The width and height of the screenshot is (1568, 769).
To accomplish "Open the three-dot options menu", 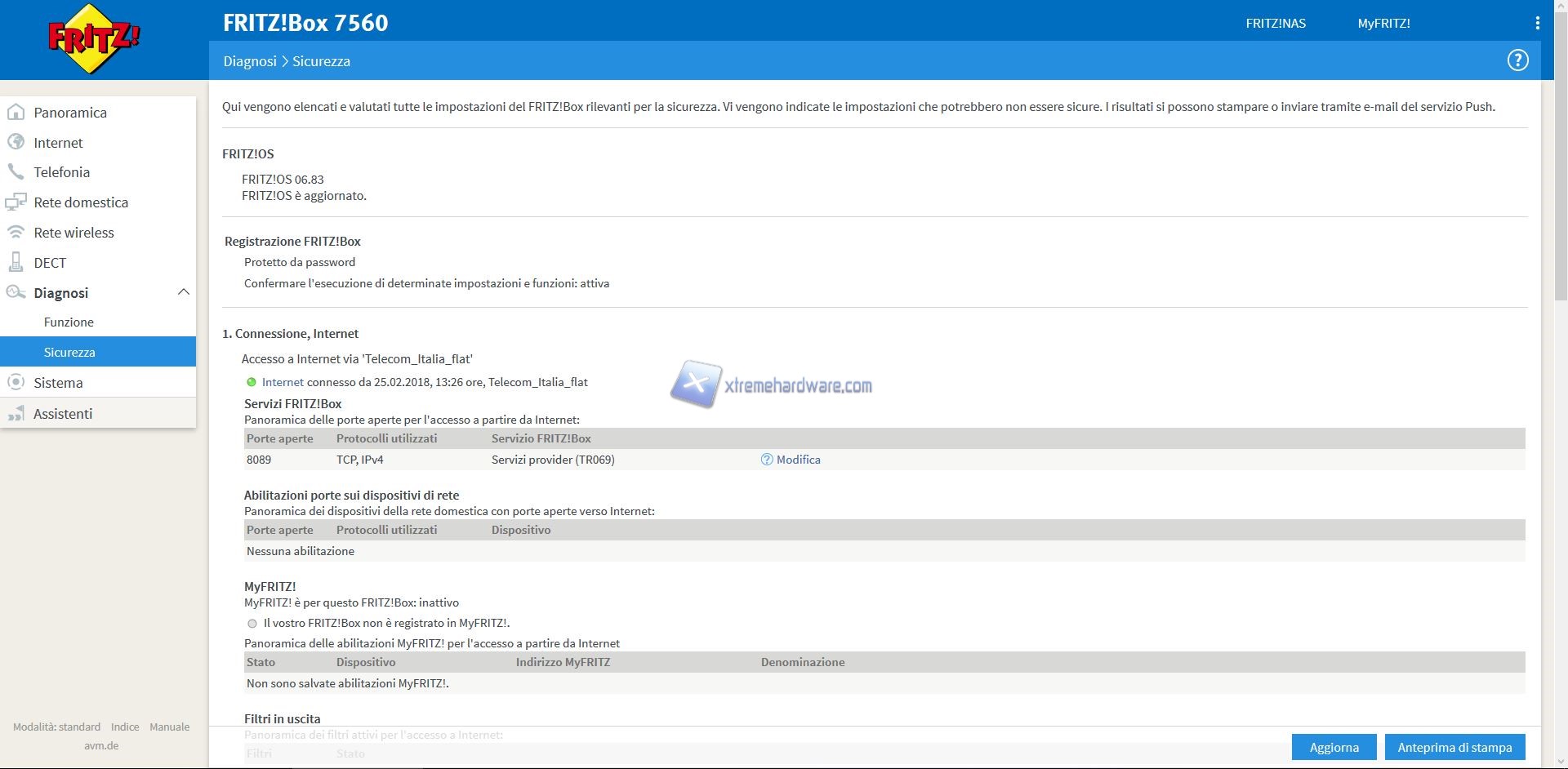I will (x=1537, y=23).
